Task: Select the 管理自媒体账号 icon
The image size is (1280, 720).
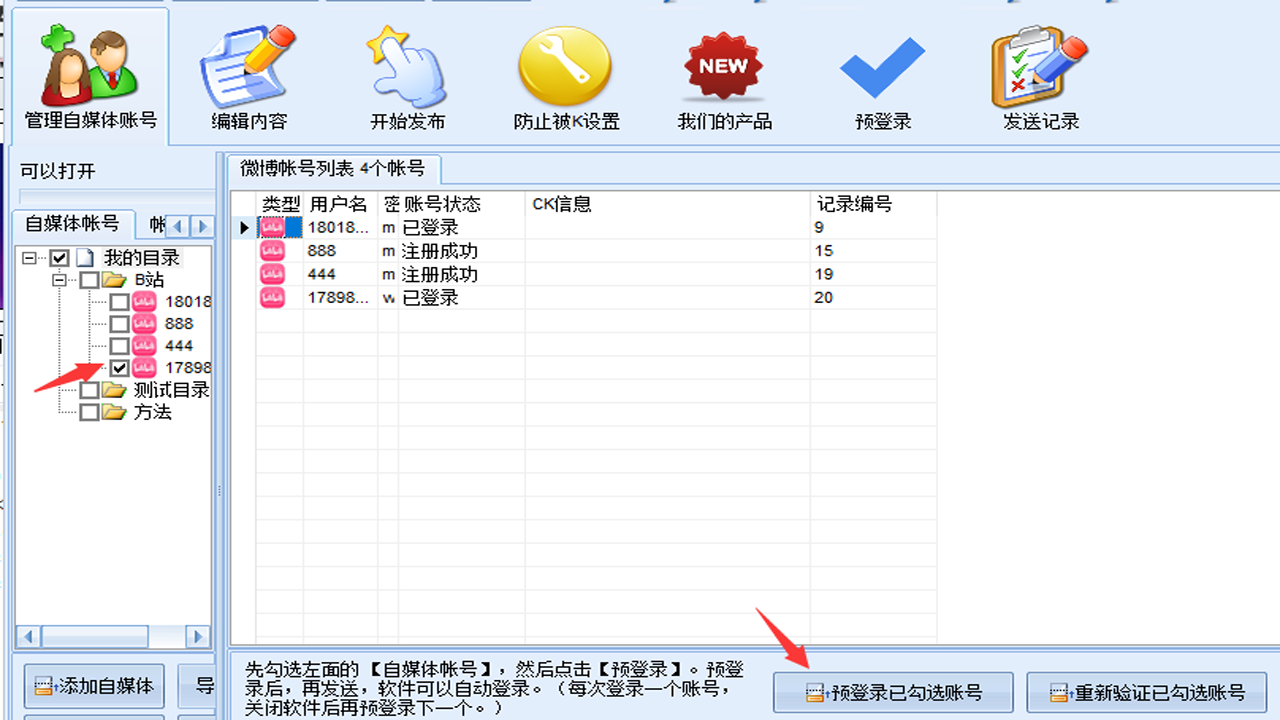Action: [88, 65]
